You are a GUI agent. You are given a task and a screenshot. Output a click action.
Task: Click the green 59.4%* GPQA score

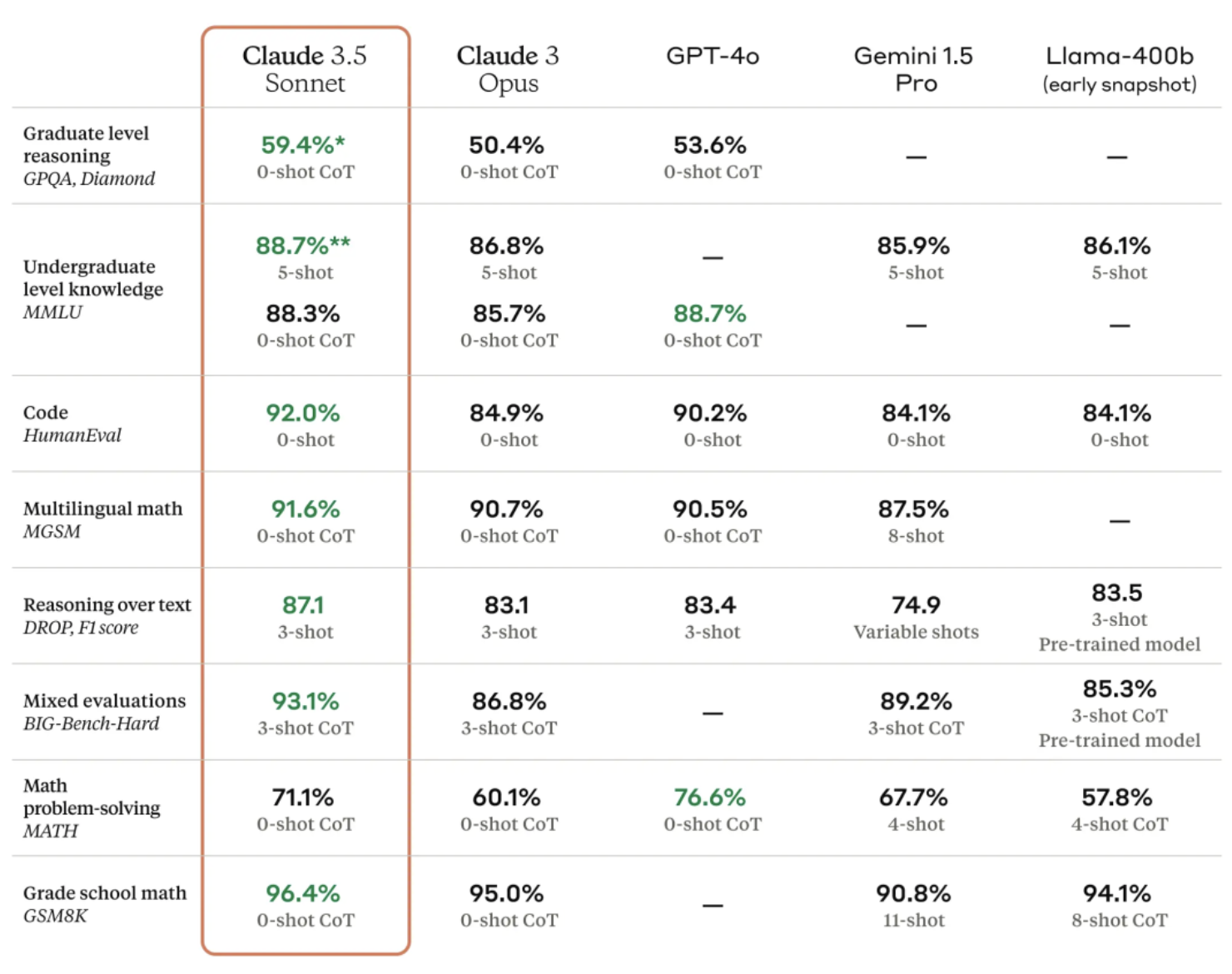tap(303, 145)
